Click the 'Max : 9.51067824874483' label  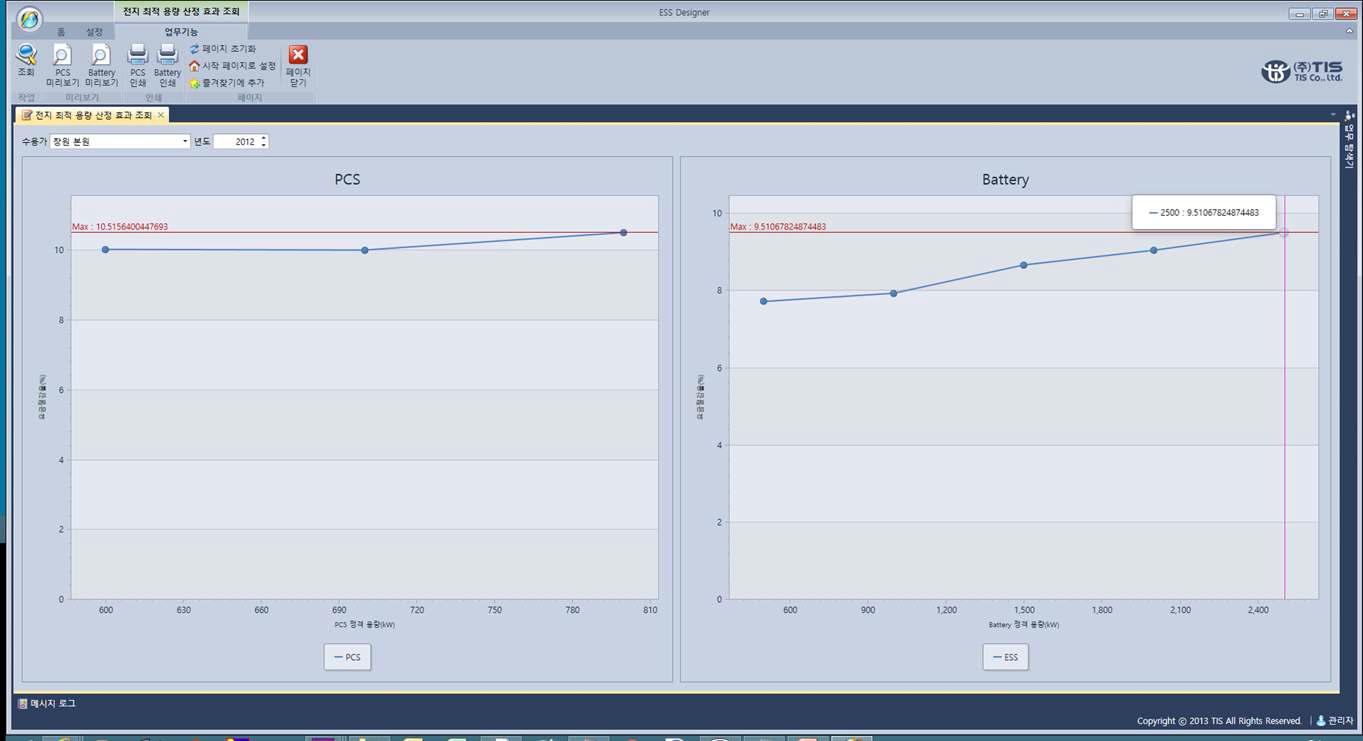[x=778, y=227]
